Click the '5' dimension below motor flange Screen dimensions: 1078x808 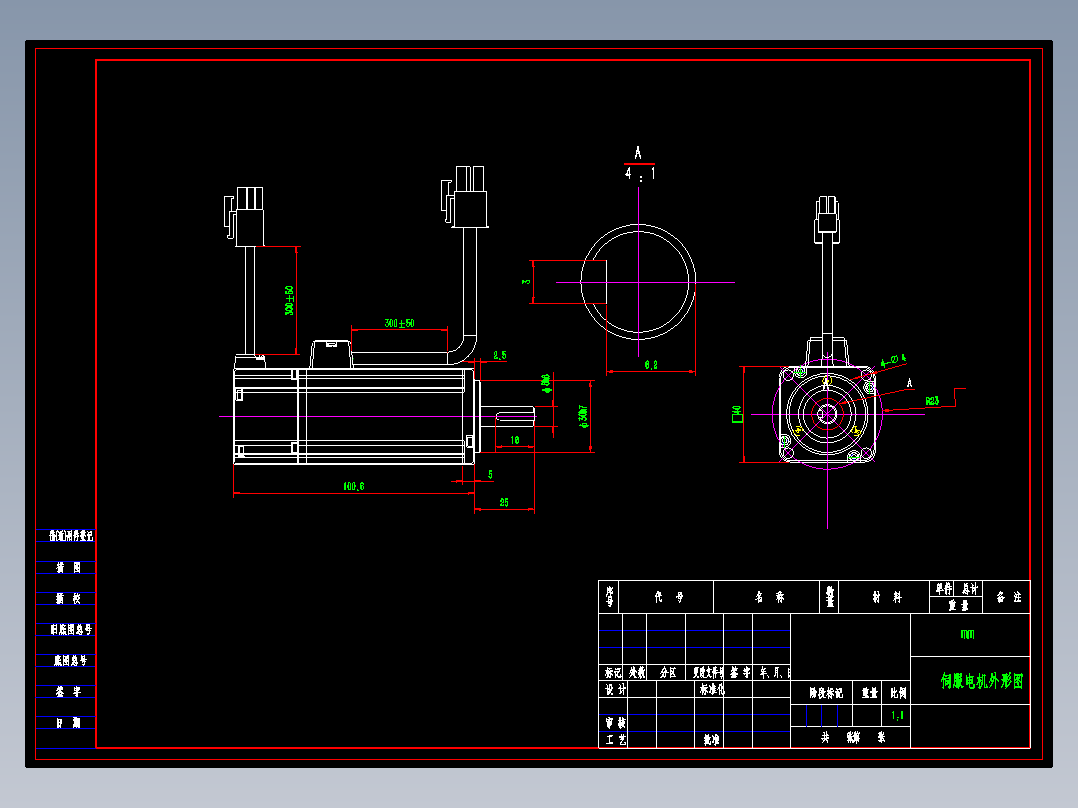[490, 474]
